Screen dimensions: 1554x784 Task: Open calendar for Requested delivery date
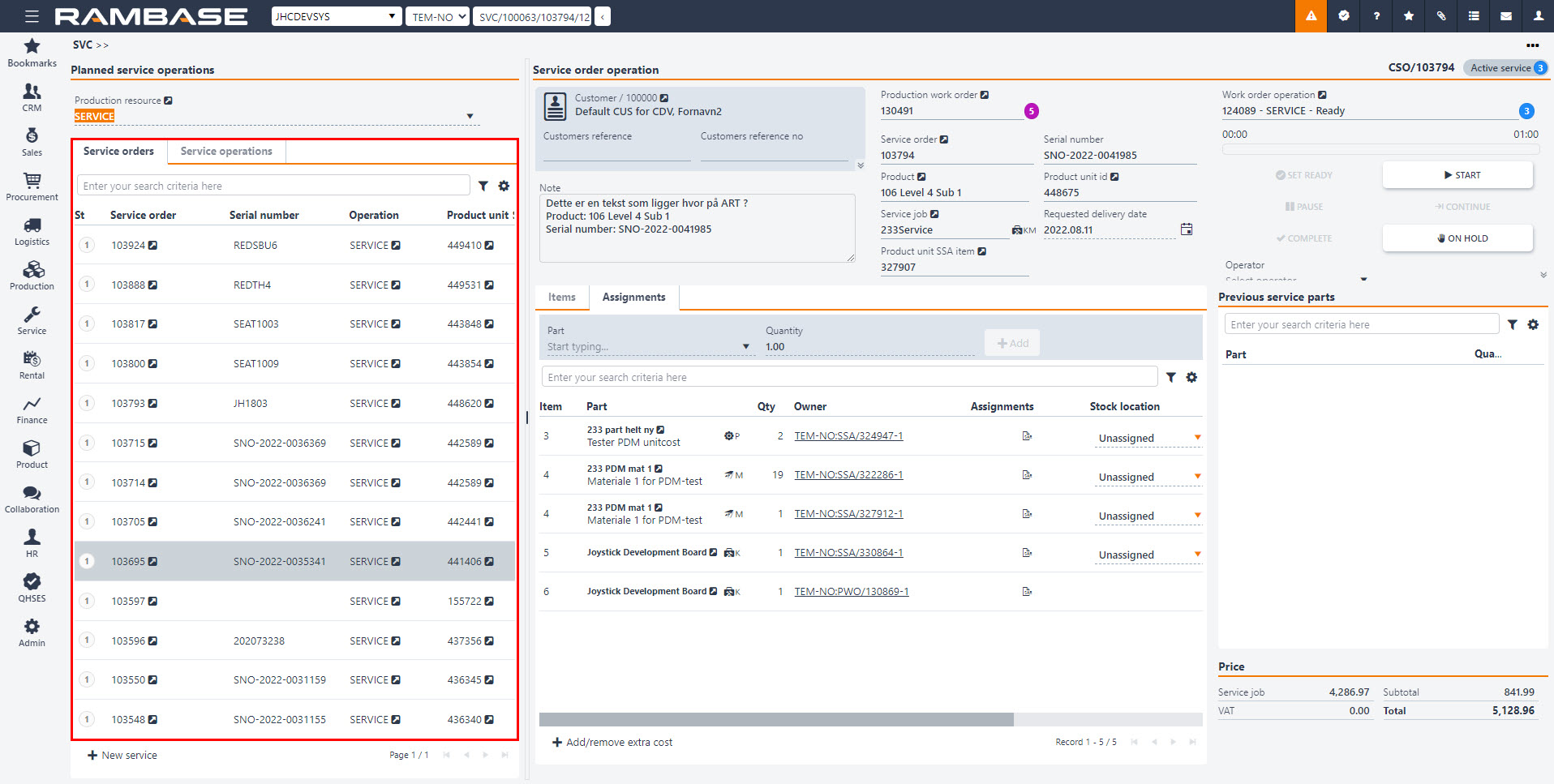[1186, 229]
